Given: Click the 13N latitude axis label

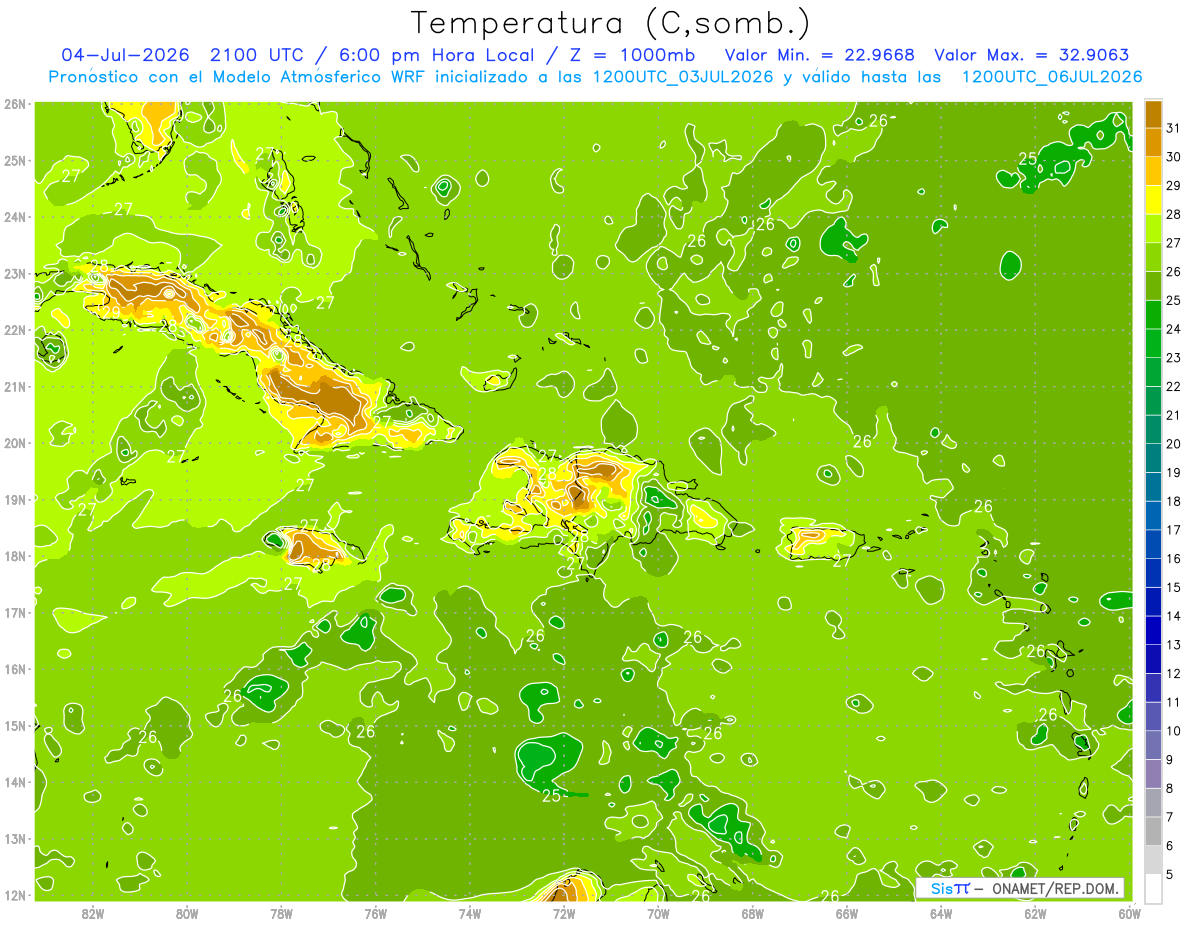Looking at the screenshot, I should (14, 838).
